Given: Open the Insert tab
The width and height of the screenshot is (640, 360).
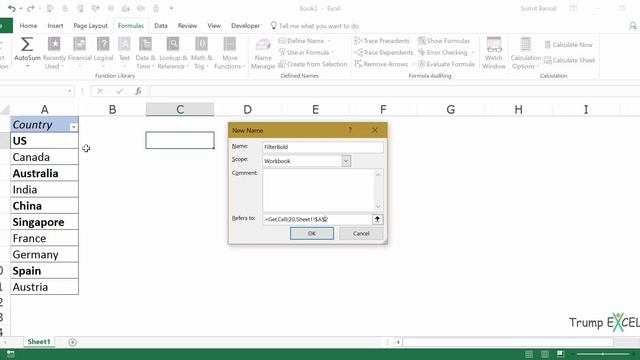Looking at the screenshot, I should 55,26.
